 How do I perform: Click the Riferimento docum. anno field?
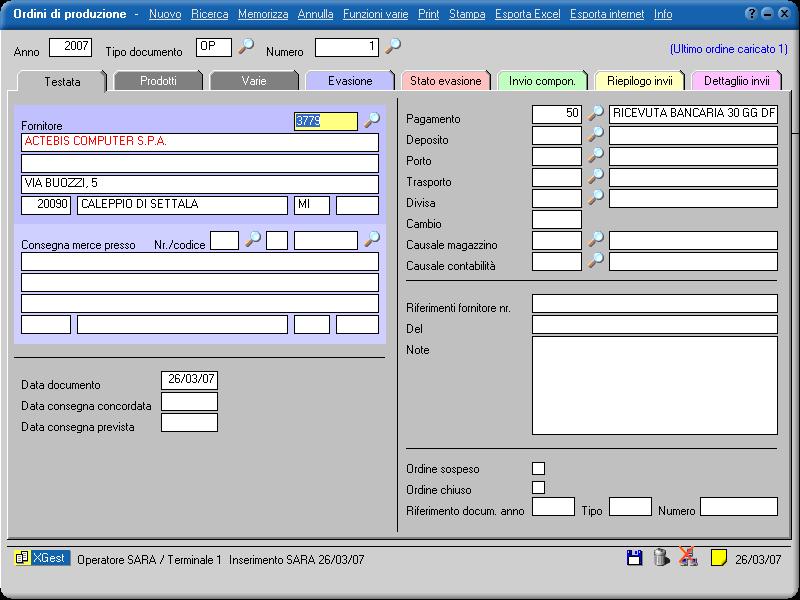553,507
